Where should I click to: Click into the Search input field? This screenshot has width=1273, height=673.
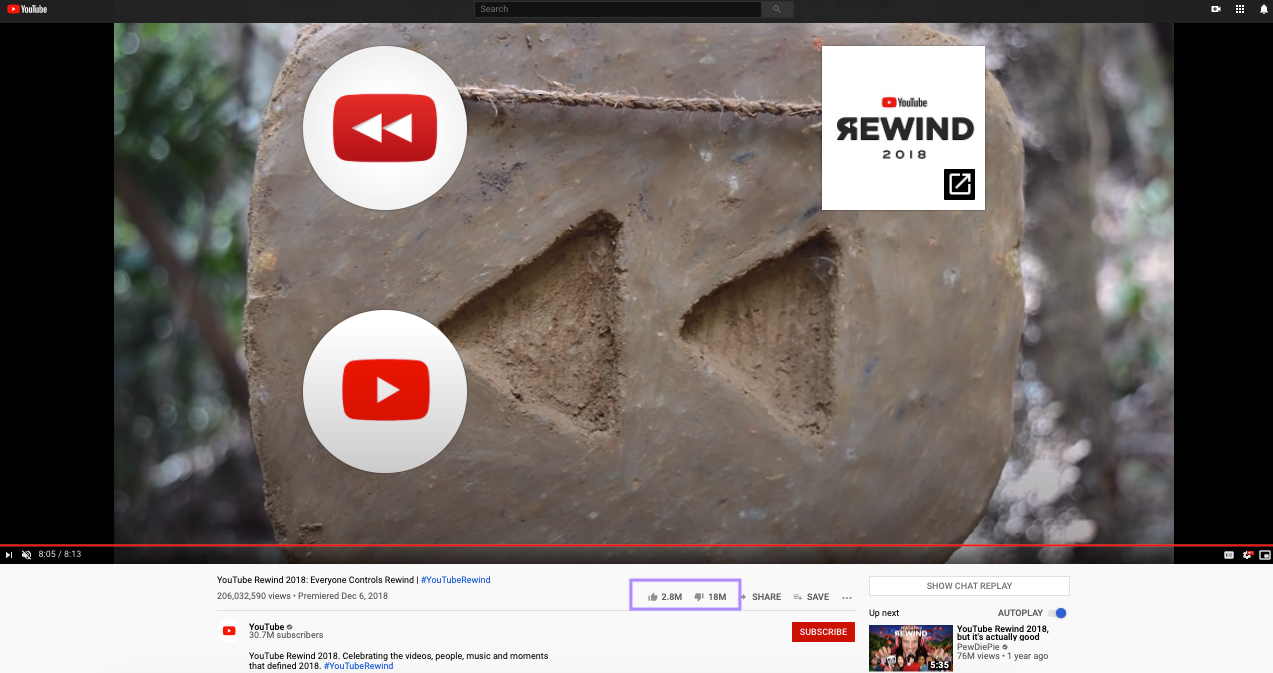618,9
